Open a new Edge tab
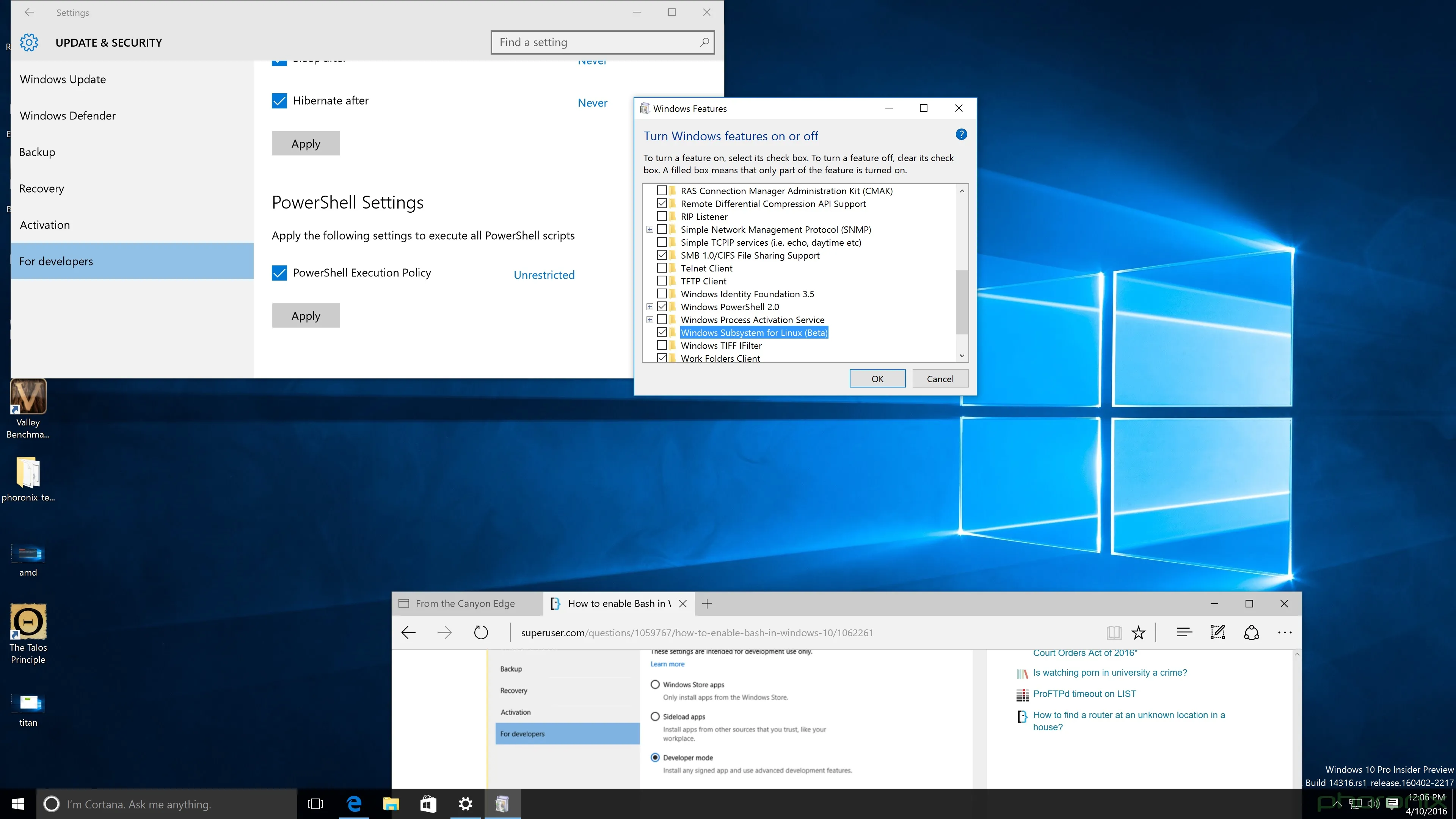Image resolution: width=1456 pixels, height=819 pixels. [x=706, y=603]
